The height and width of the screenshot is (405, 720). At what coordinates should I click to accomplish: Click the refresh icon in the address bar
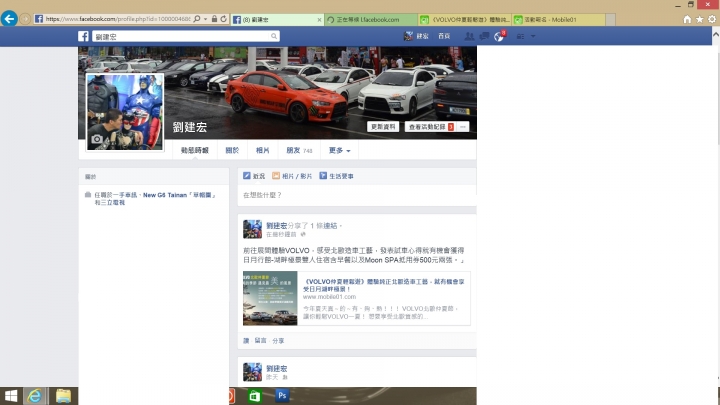click(x=224, y=19)
